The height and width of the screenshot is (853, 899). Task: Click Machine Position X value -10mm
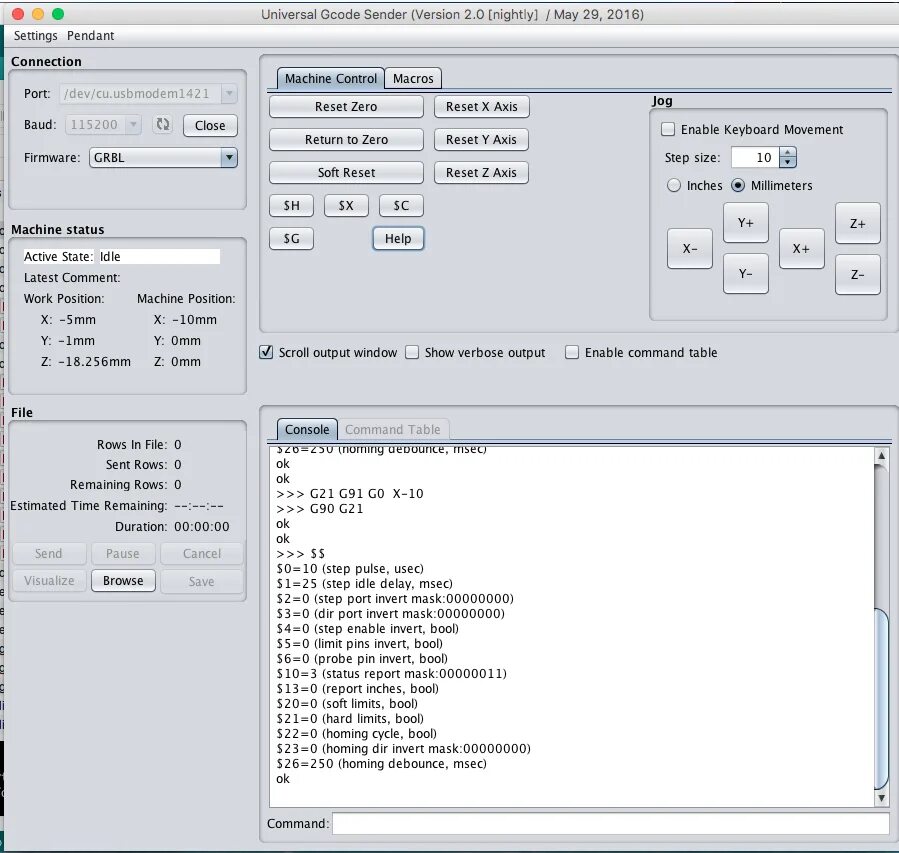[x=194, y=320]
